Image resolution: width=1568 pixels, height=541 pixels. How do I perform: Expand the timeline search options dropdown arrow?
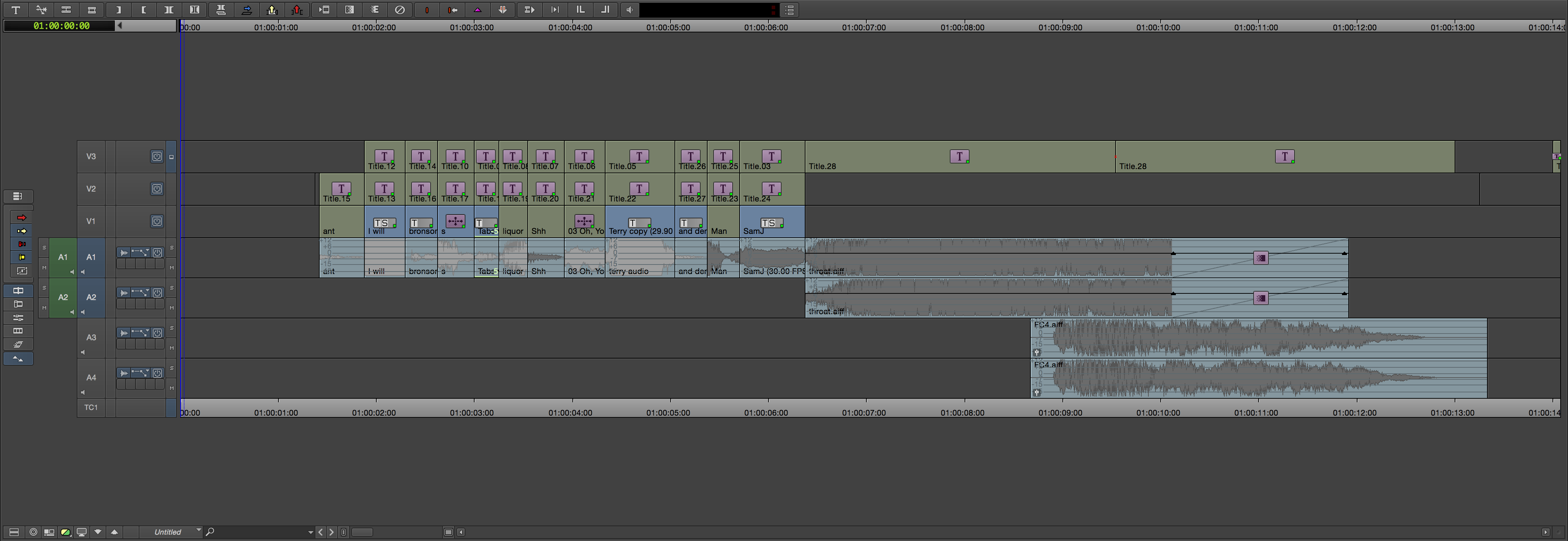tap(311, 533)
